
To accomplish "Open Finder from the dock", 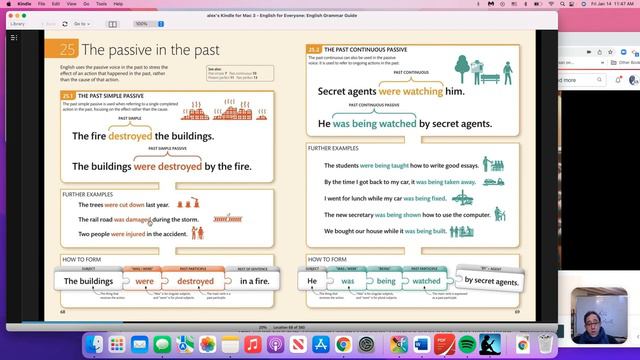I will tap(94, 345).
